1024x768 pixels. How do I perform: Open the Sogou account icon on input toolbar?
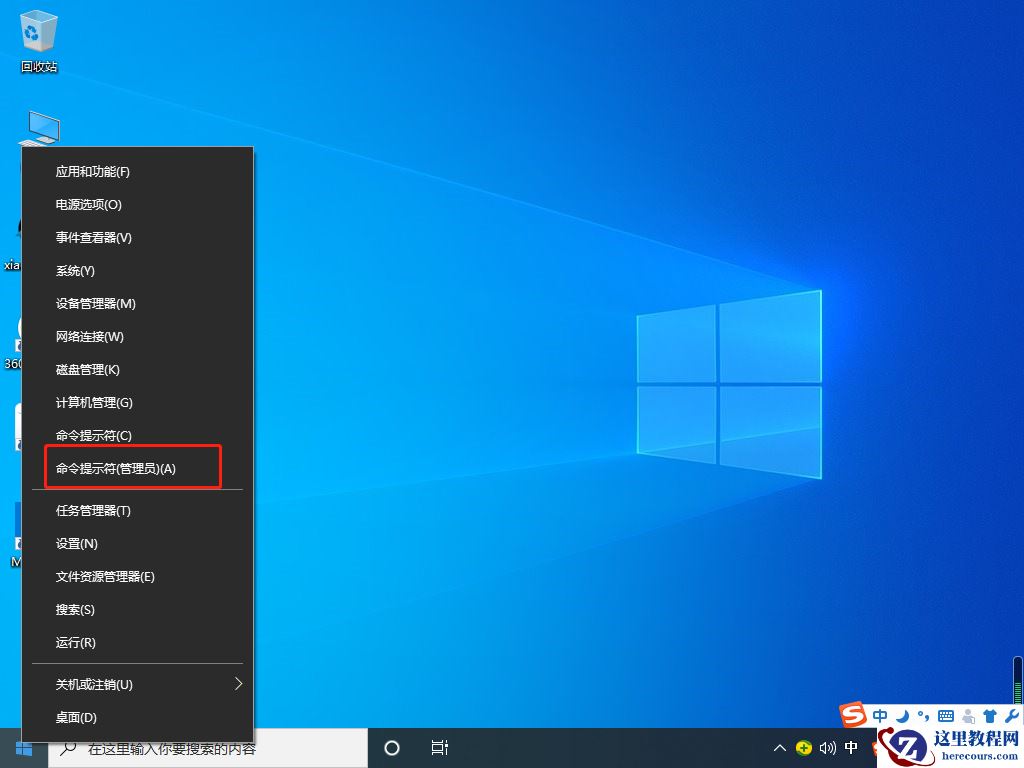(x=967, y=715)
